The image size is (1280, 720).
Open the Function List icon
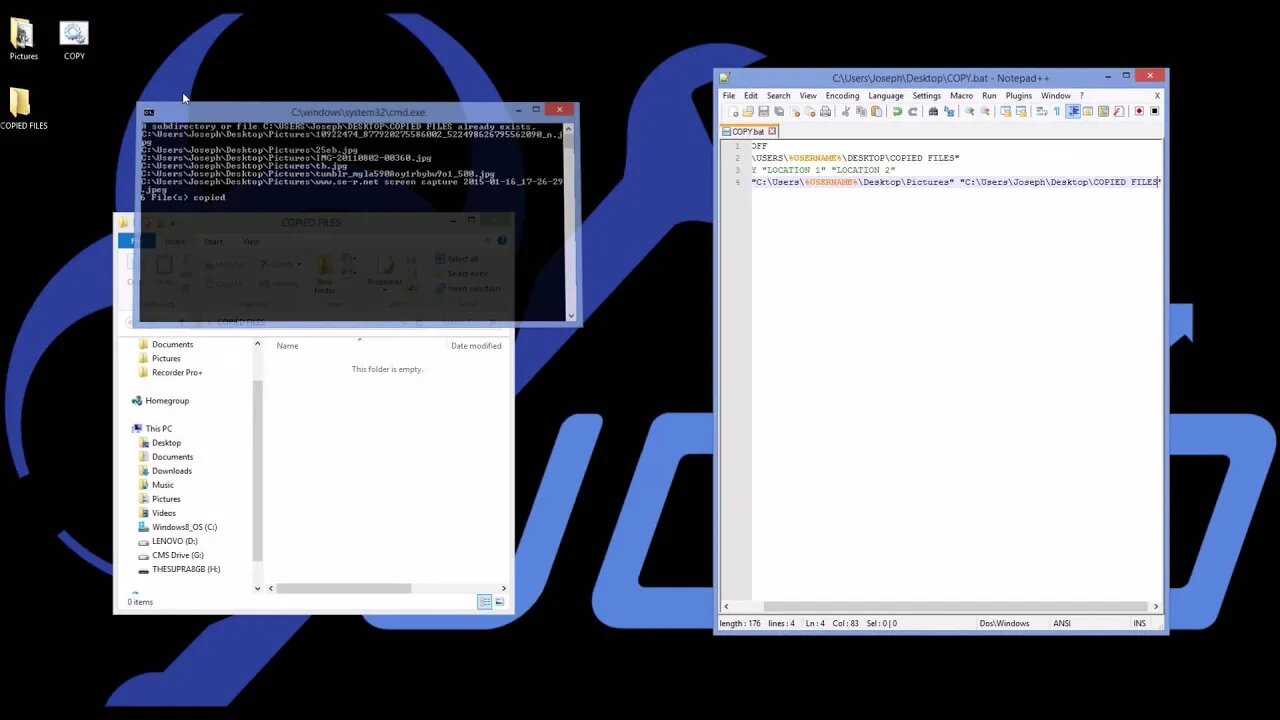coord(1119,111)
